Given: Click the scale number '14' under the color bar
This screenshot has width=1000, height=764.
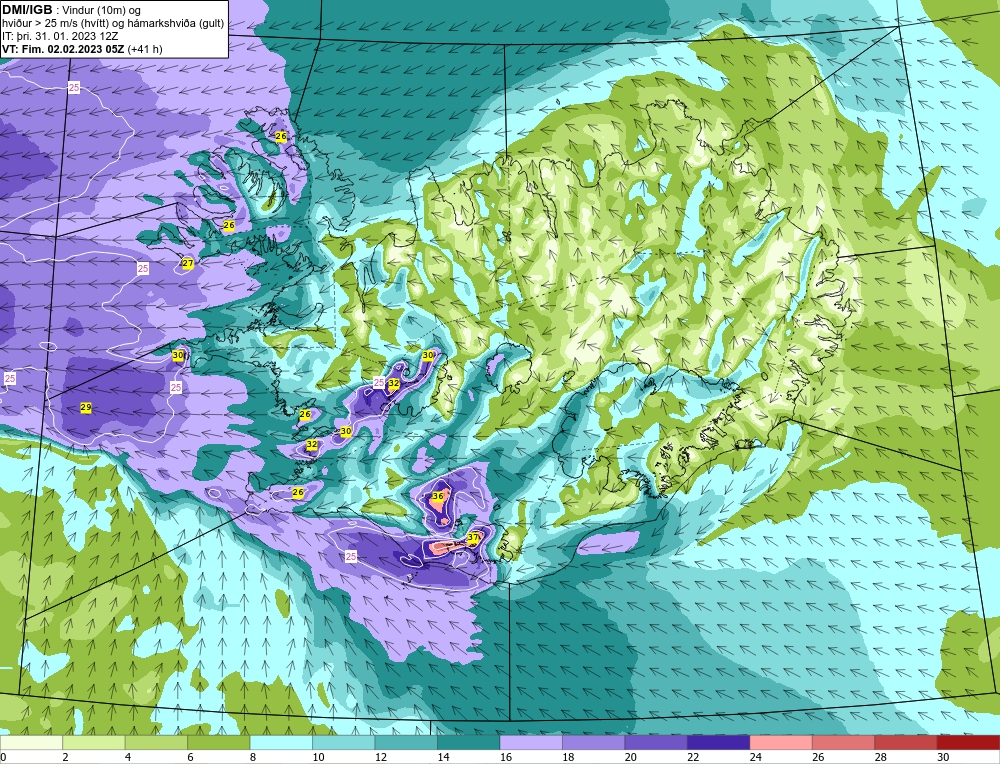Looking at the screenshot, I should pos(443,757).
